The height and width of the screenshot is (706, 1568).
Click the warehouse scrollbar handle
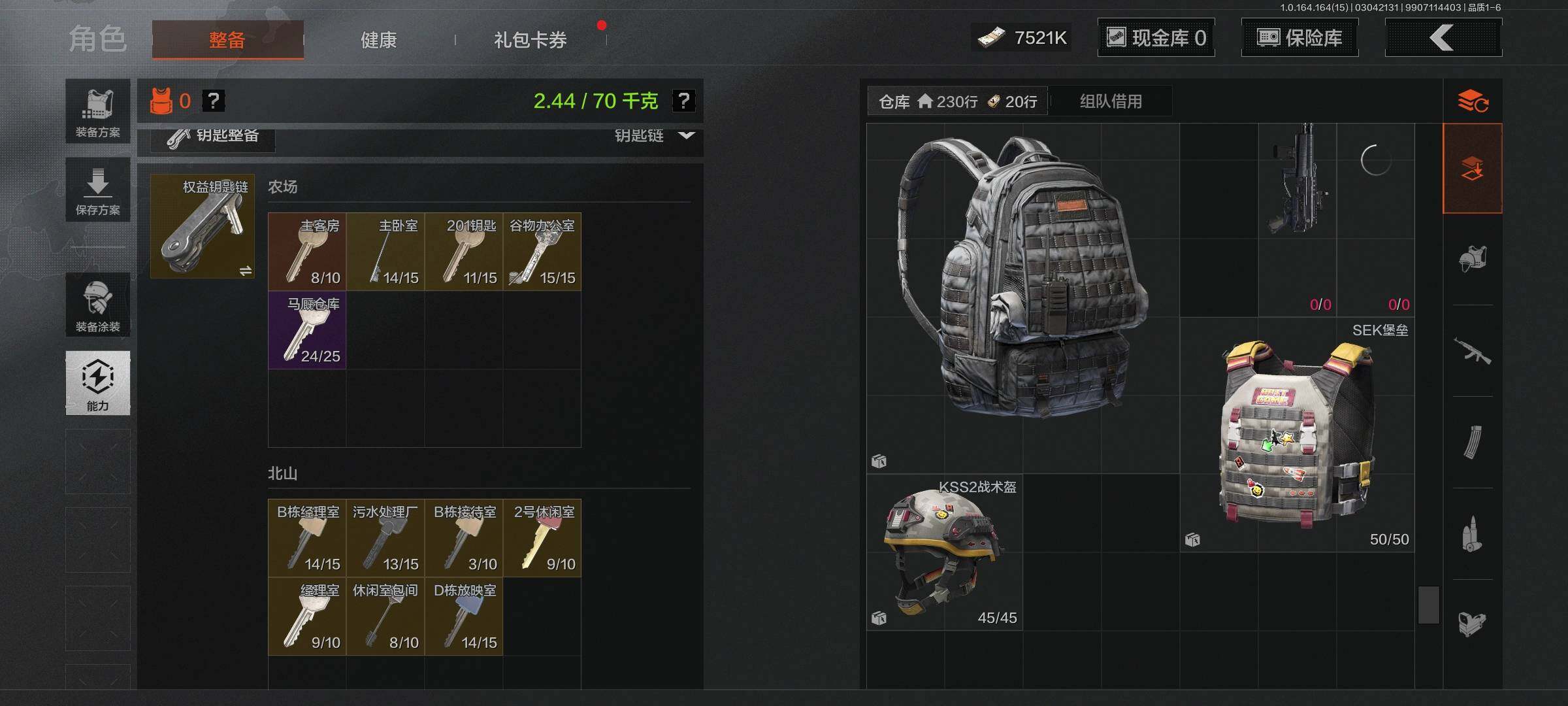[1429, 605]
